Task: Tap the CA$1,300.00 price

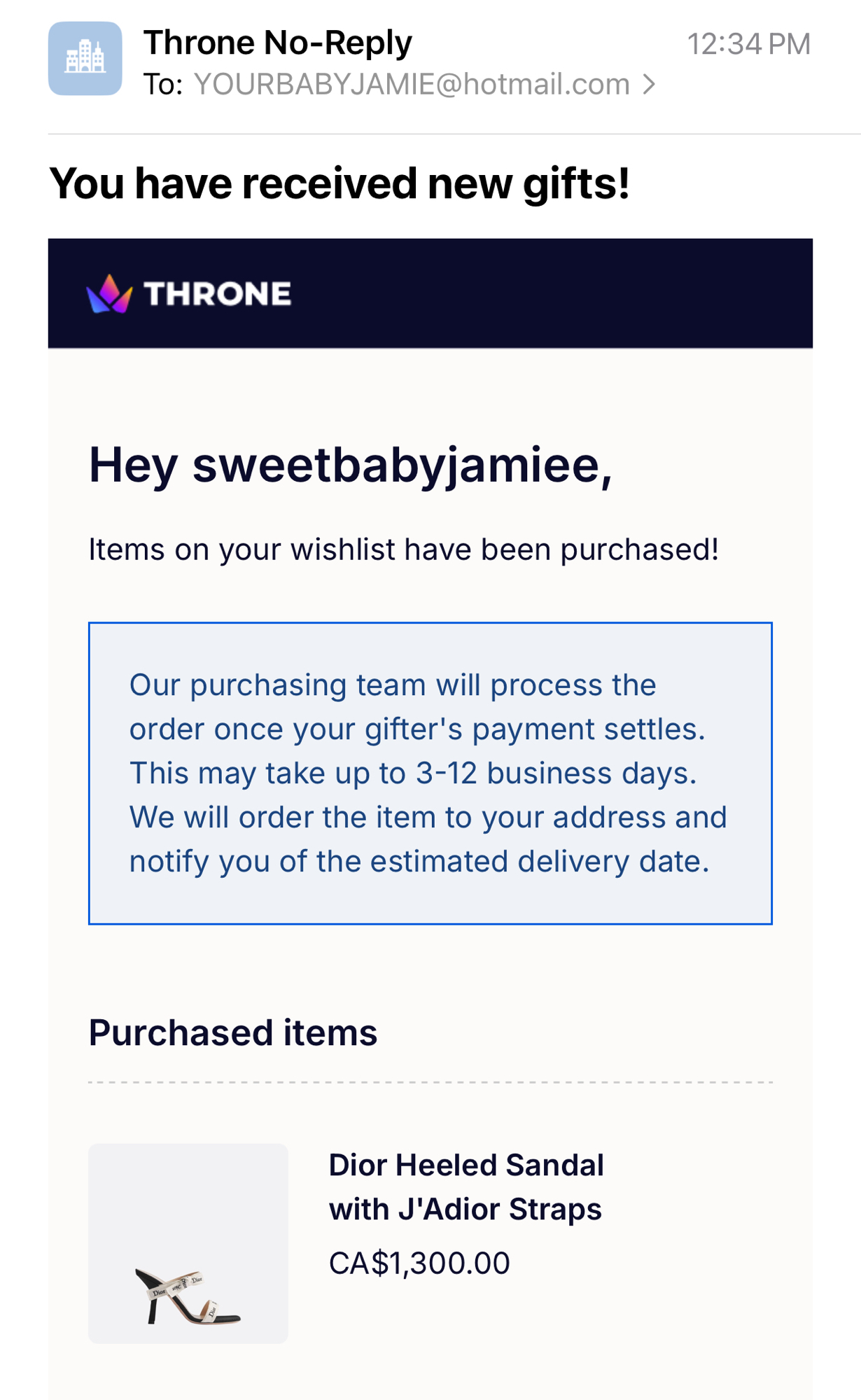Action: tap(419, 1263)
